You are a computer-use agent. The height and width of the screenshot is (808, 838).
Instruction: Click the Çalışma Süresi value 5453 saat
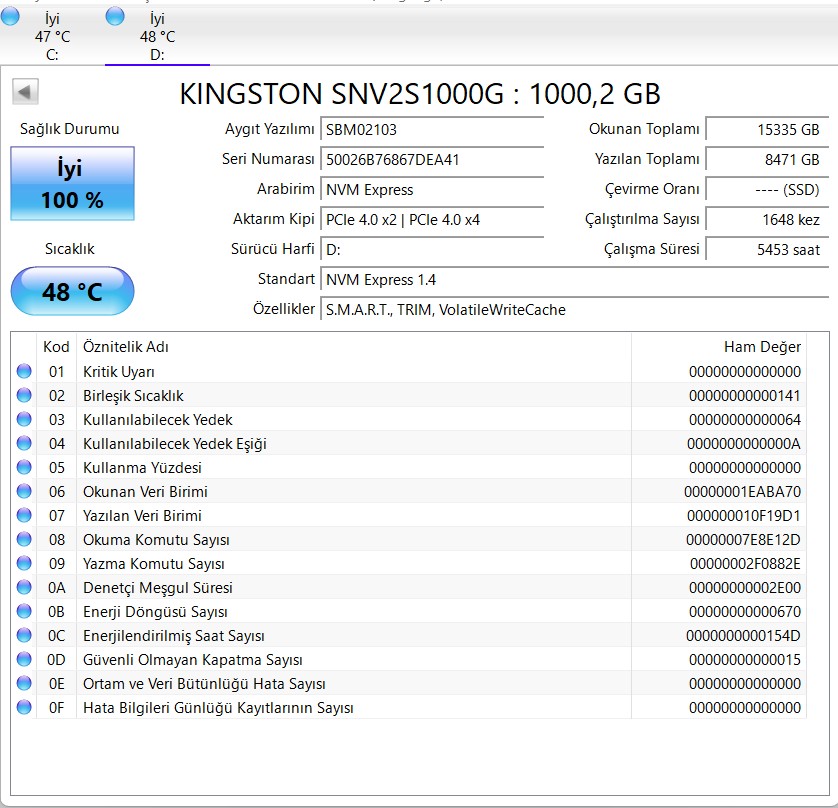point(766,250)
